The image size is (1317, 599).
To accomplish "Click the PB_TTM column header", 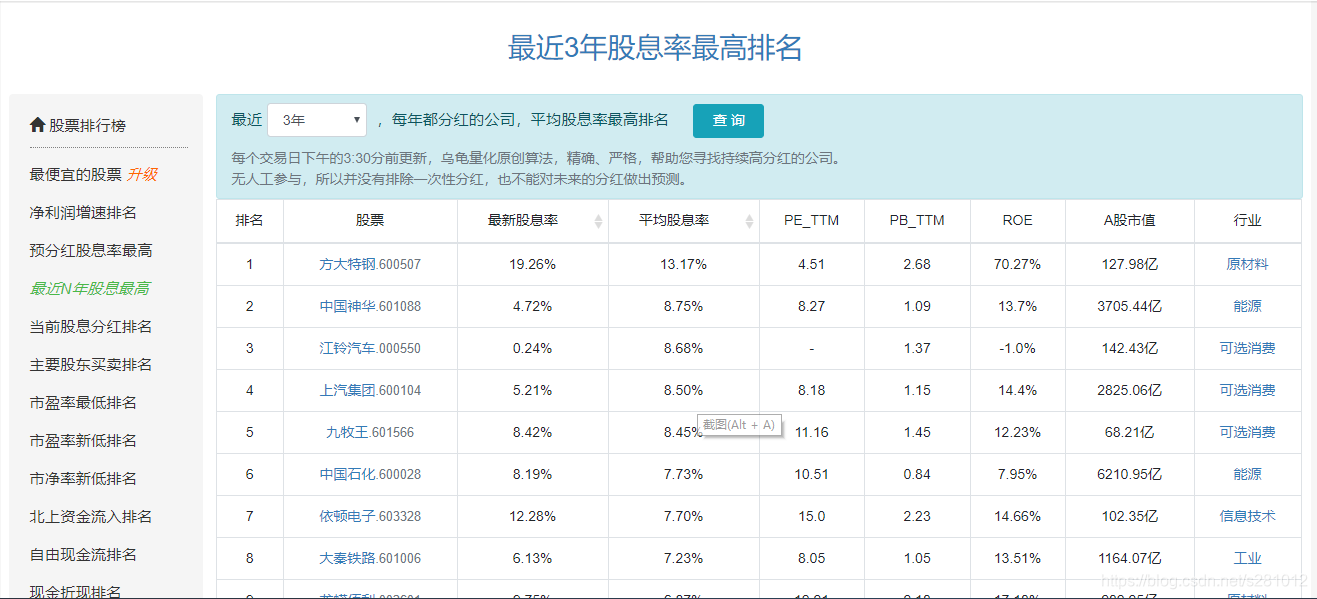I will [x=917, y=220].
